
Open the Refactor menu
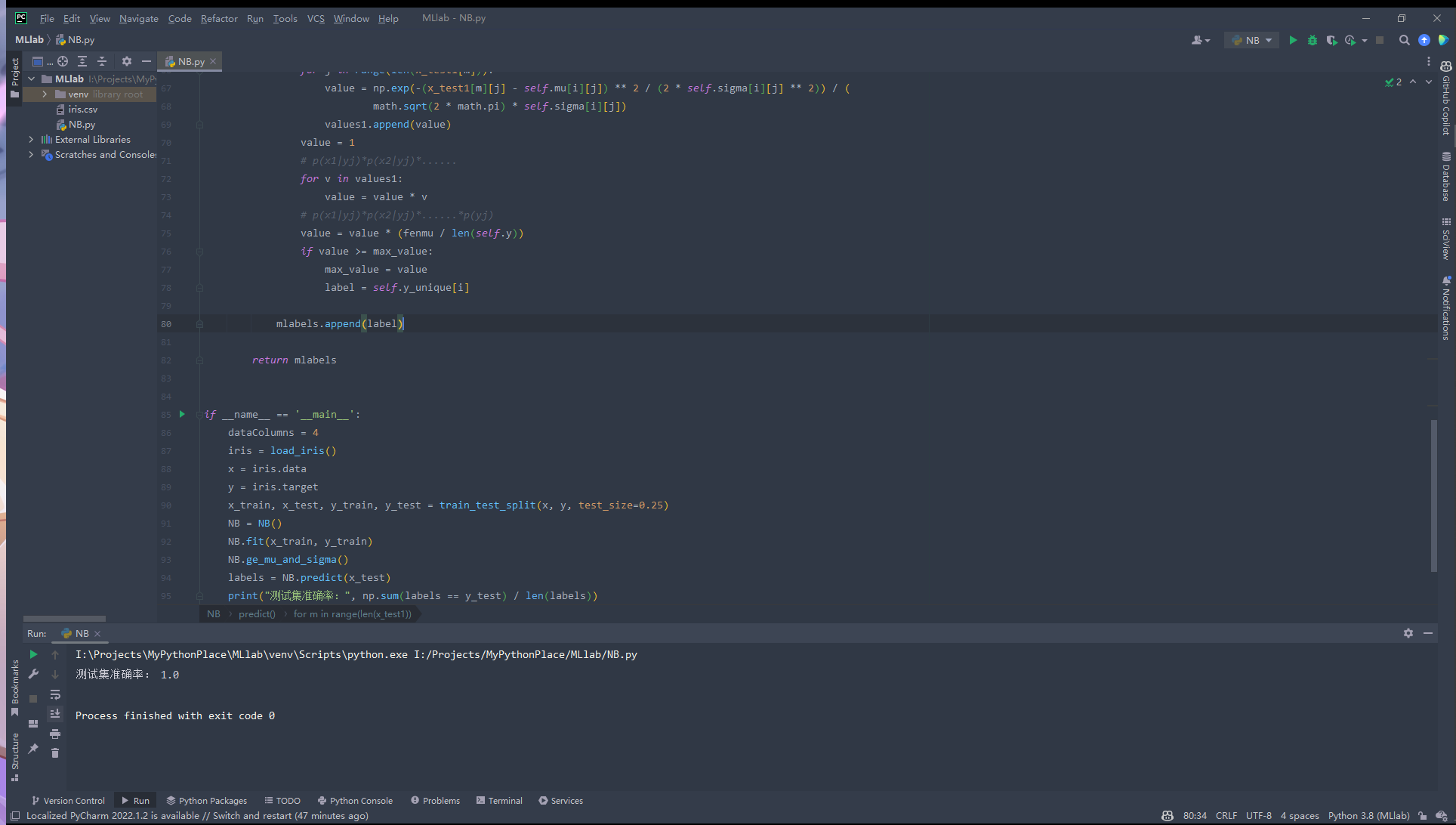219,18
